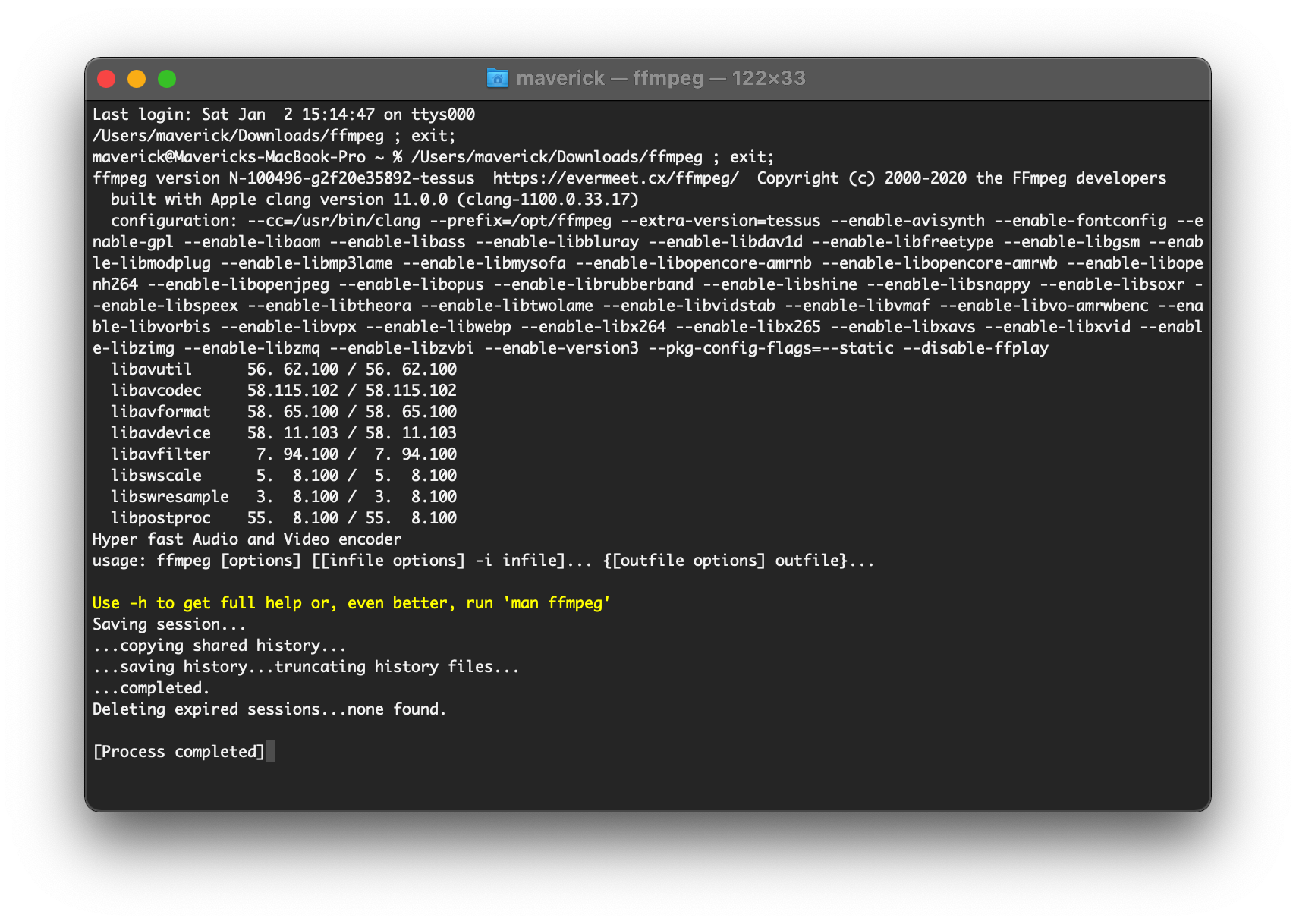Click the 'libpostproc' version row
The height and width of the screenshot is (924, 1296).
click(x=284, y=518)
